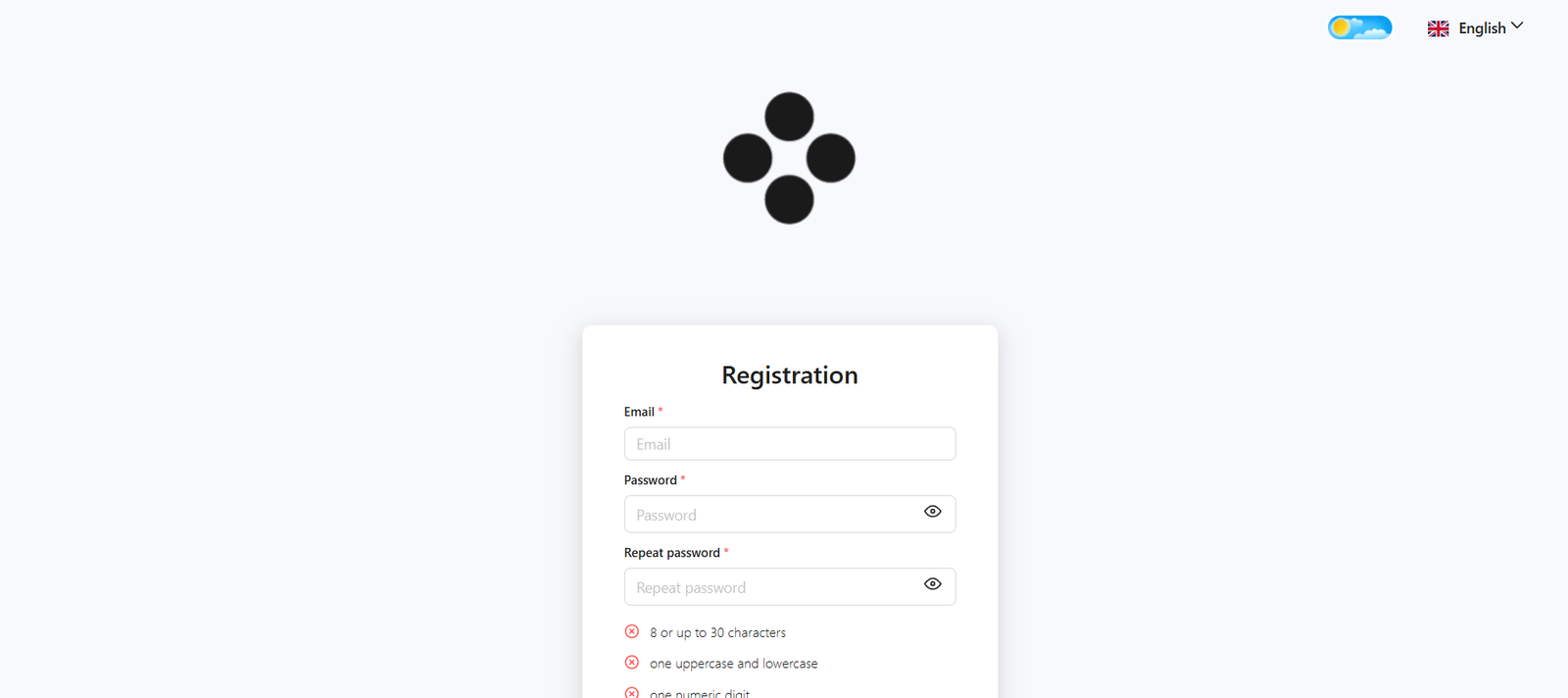Click into the Password field
The image size is (1568, 698).
point(769,515)
